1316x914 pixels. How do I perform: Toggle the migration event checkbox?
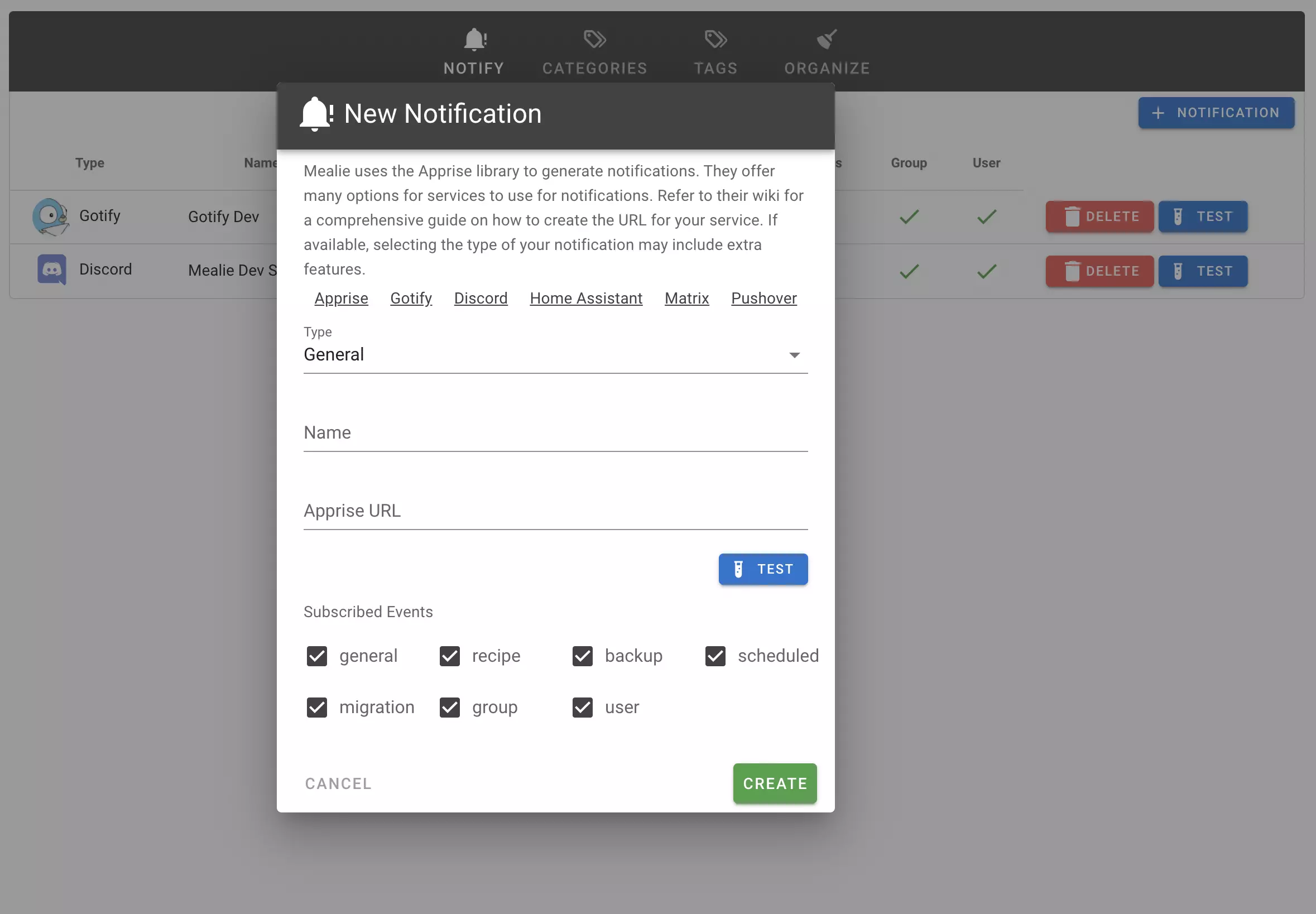316,708
